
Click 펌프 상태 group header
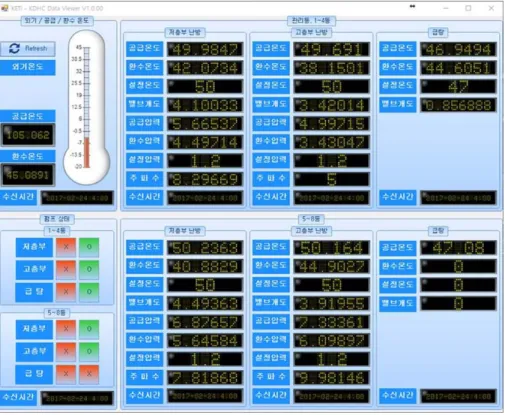point(57,219)
